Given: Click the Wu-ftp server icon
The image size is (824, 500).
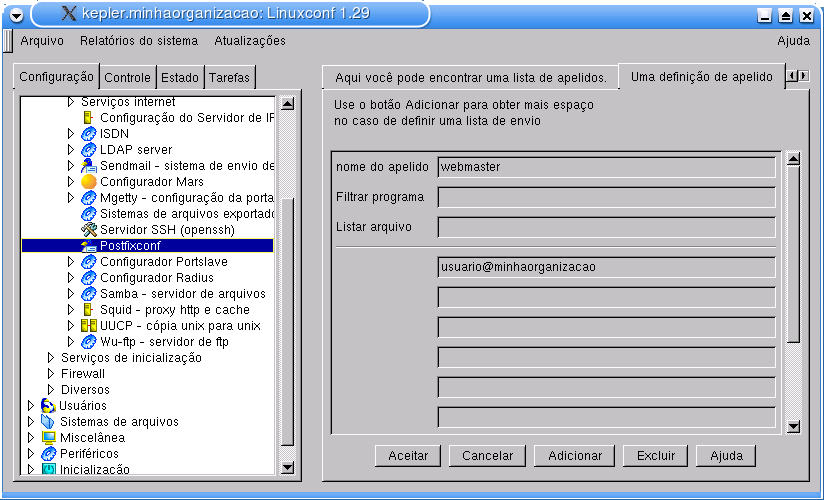Looking at the screenshot, I should tap(89, 342).
